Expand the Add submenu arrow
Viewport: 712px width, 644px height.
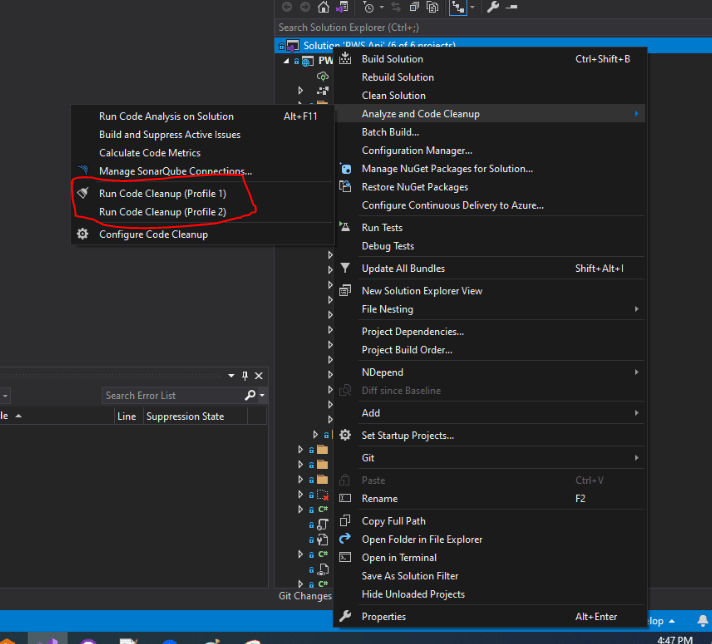click(x=637, y=413)
